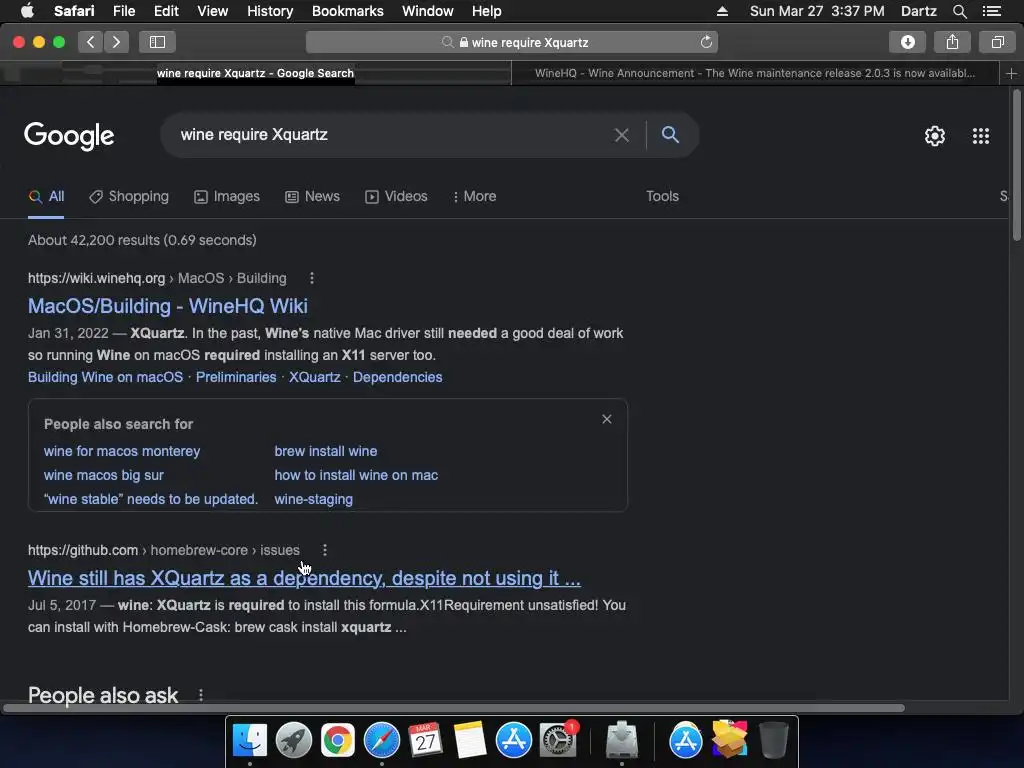Open the Bookmarks menu

(347, 11)
